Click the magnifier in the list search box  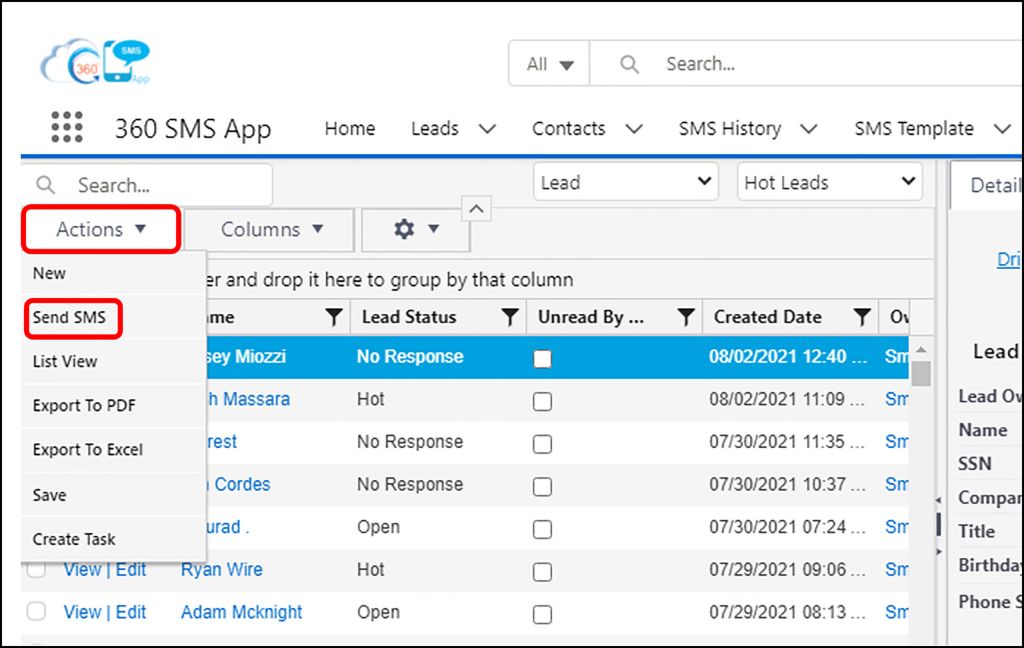46,185
